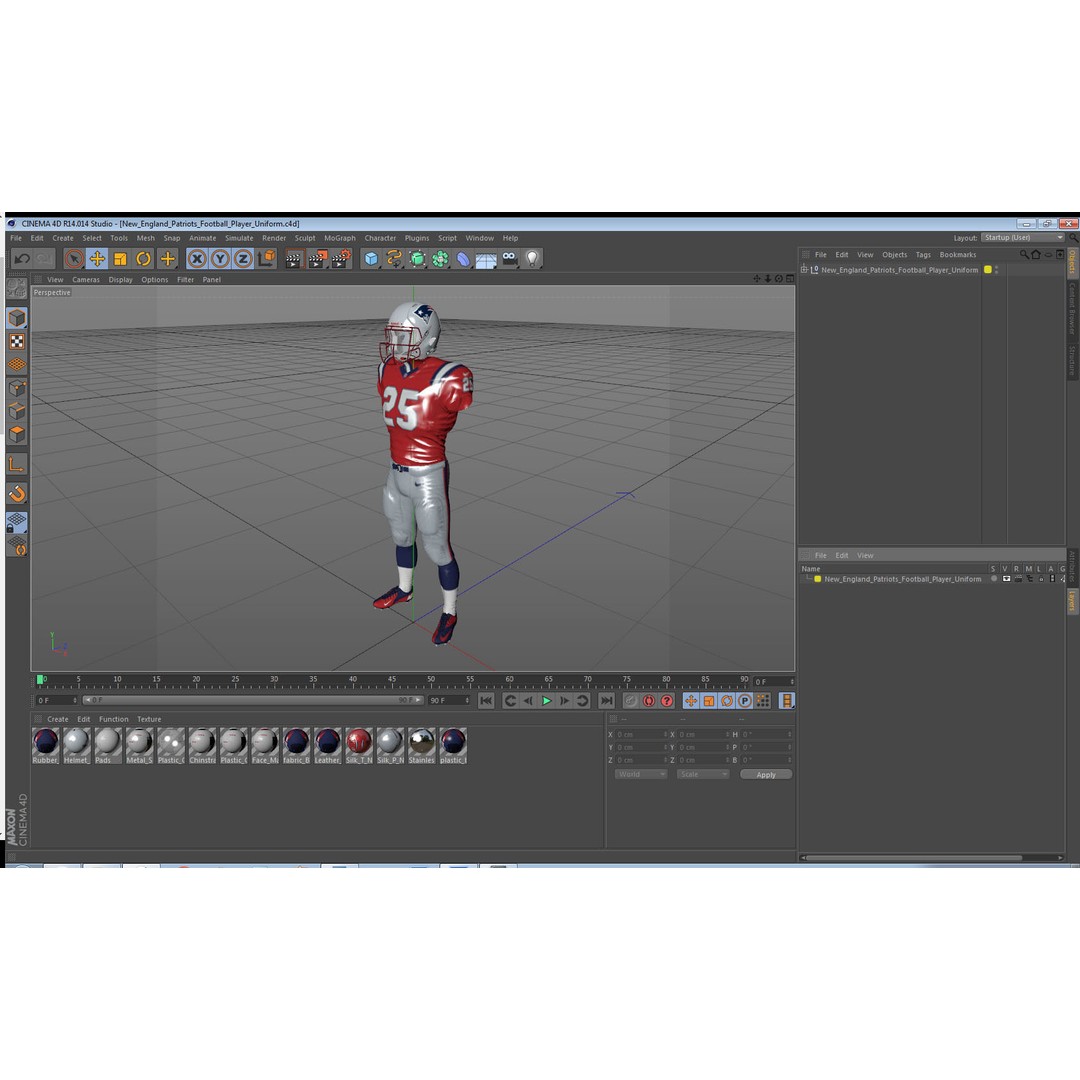Image resolution: width=1080 pixels, height=1080 pixels.
Task: Click frame 50 on timeline ruler
Action: [431, 681]
